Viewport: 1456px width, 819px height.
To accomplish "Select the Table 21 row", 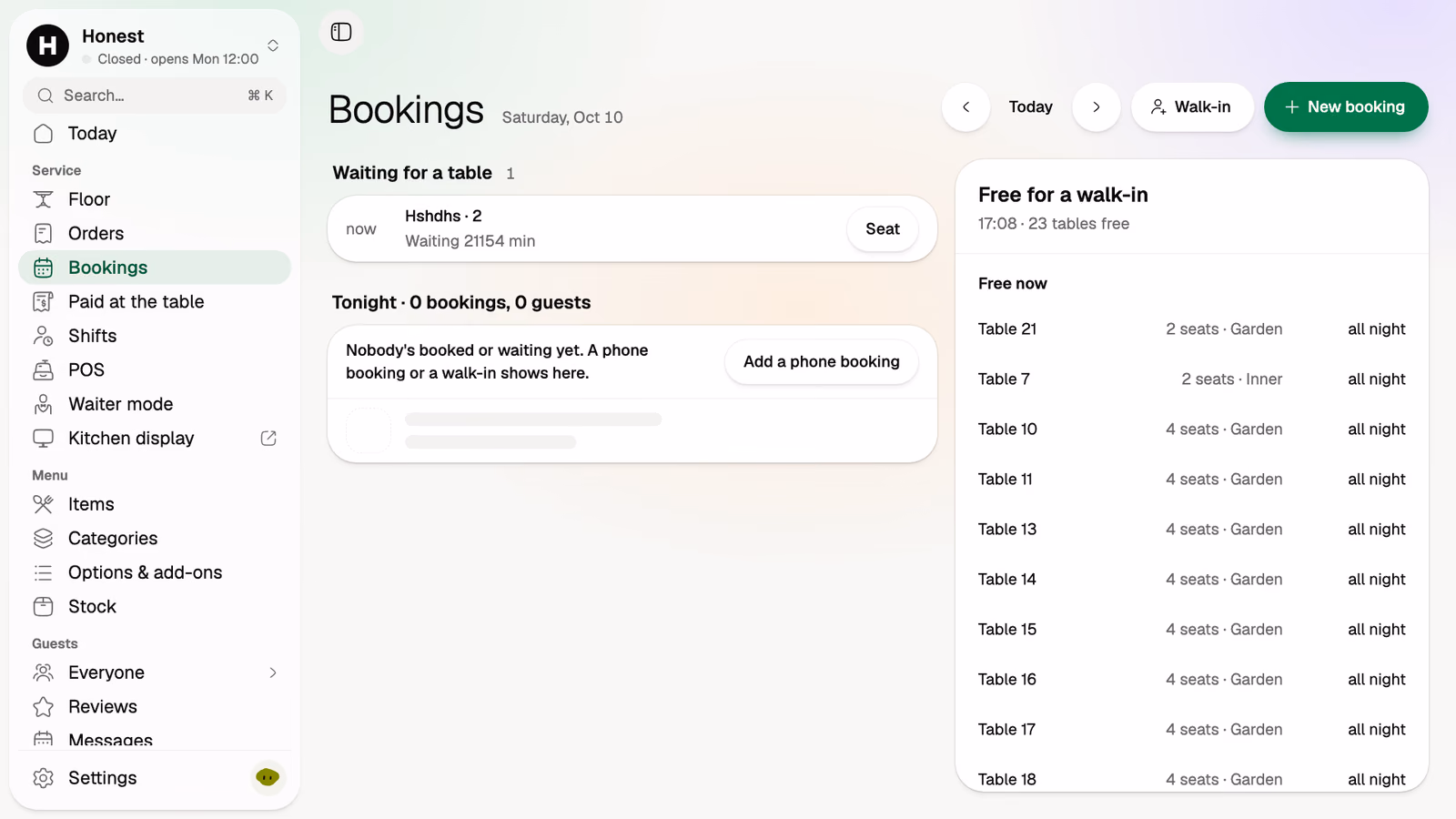I will 1192,329.
